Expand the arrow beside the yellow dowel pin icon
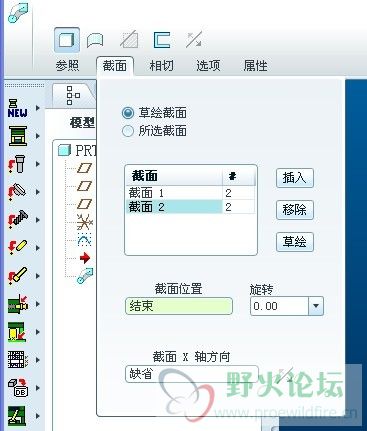367x431 pixels. point(38,248)
